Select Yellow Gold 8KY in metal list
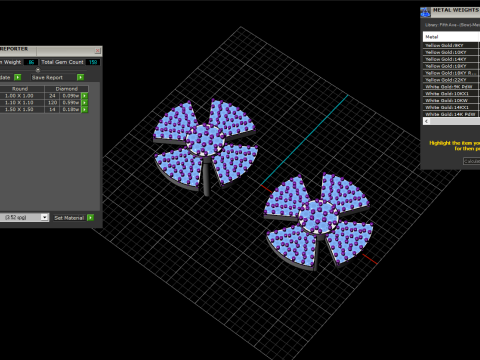480x360 pixels. pyautogui.click(x=451, y=45)
